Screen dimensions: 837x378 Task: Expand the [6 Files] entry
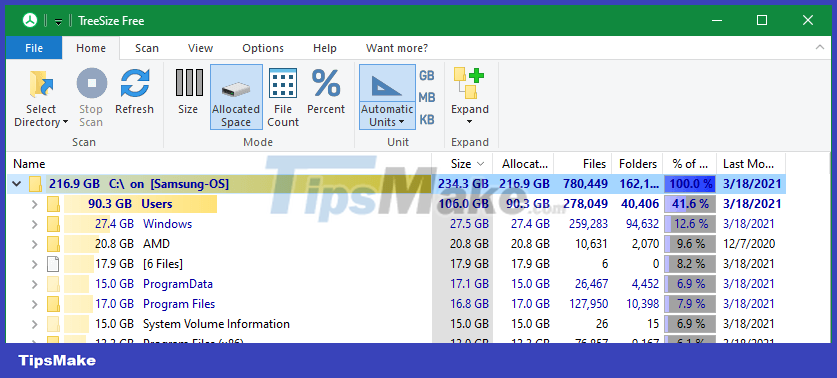point(35,264)
